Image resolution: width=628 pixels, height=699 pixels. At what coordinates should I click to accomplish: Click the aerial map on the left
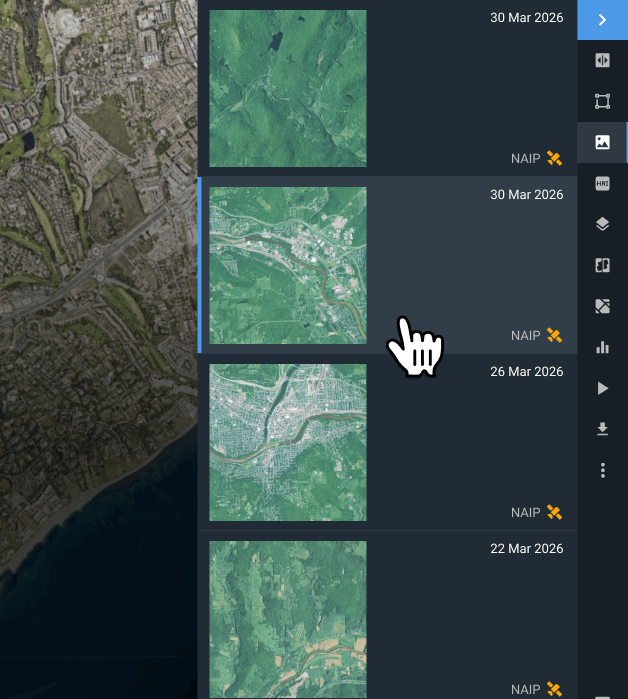(98, 350)
